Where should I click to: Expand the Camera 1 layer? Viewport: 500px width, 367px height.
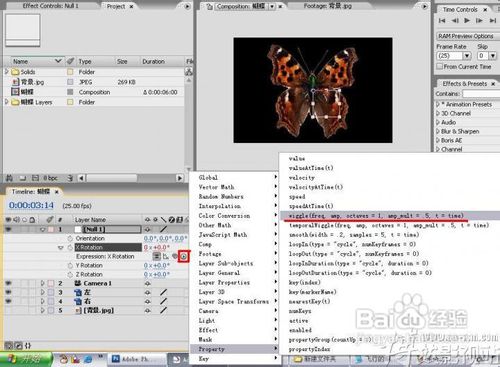42,283
